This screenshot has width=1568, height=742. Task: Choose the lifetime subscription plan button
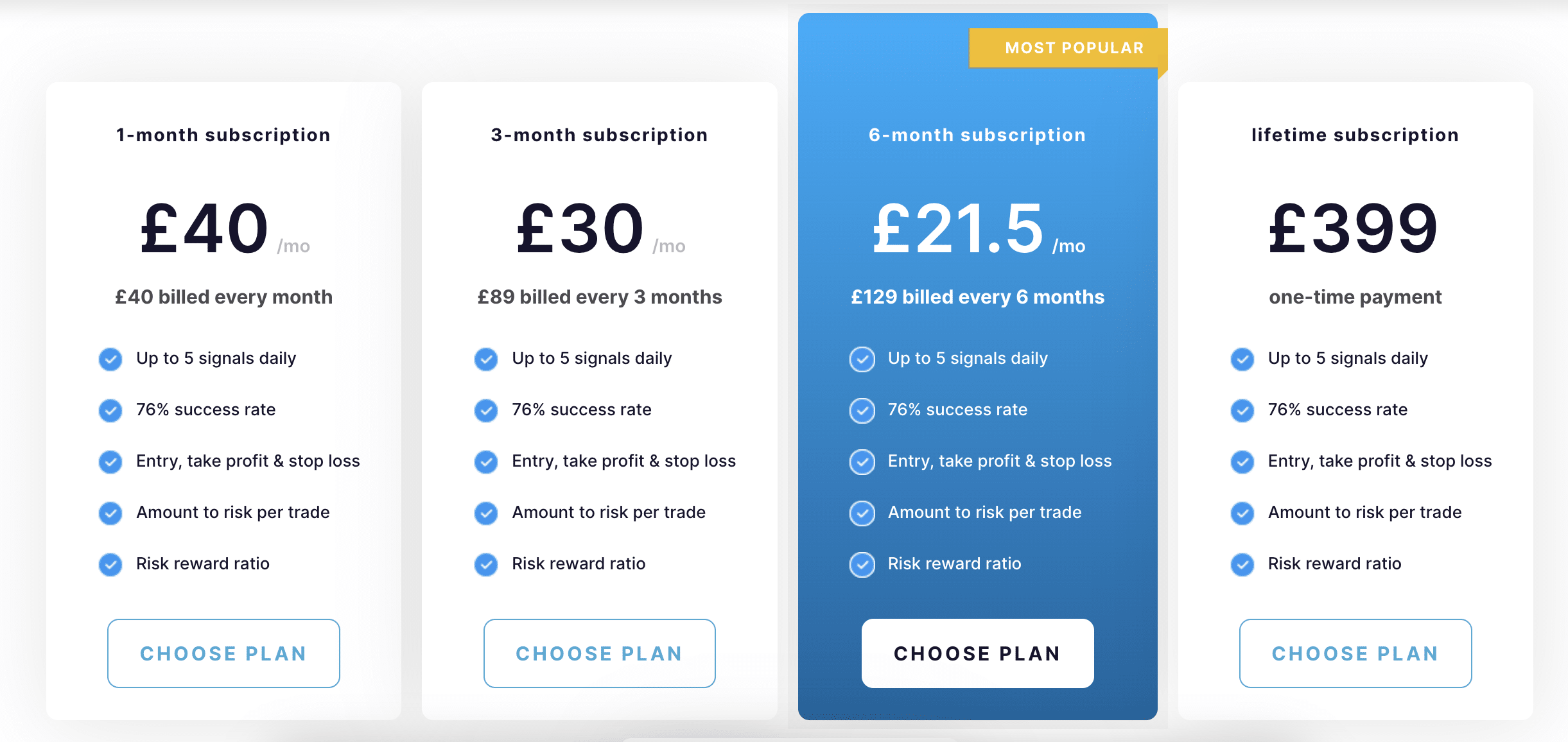coord(1355,653)
